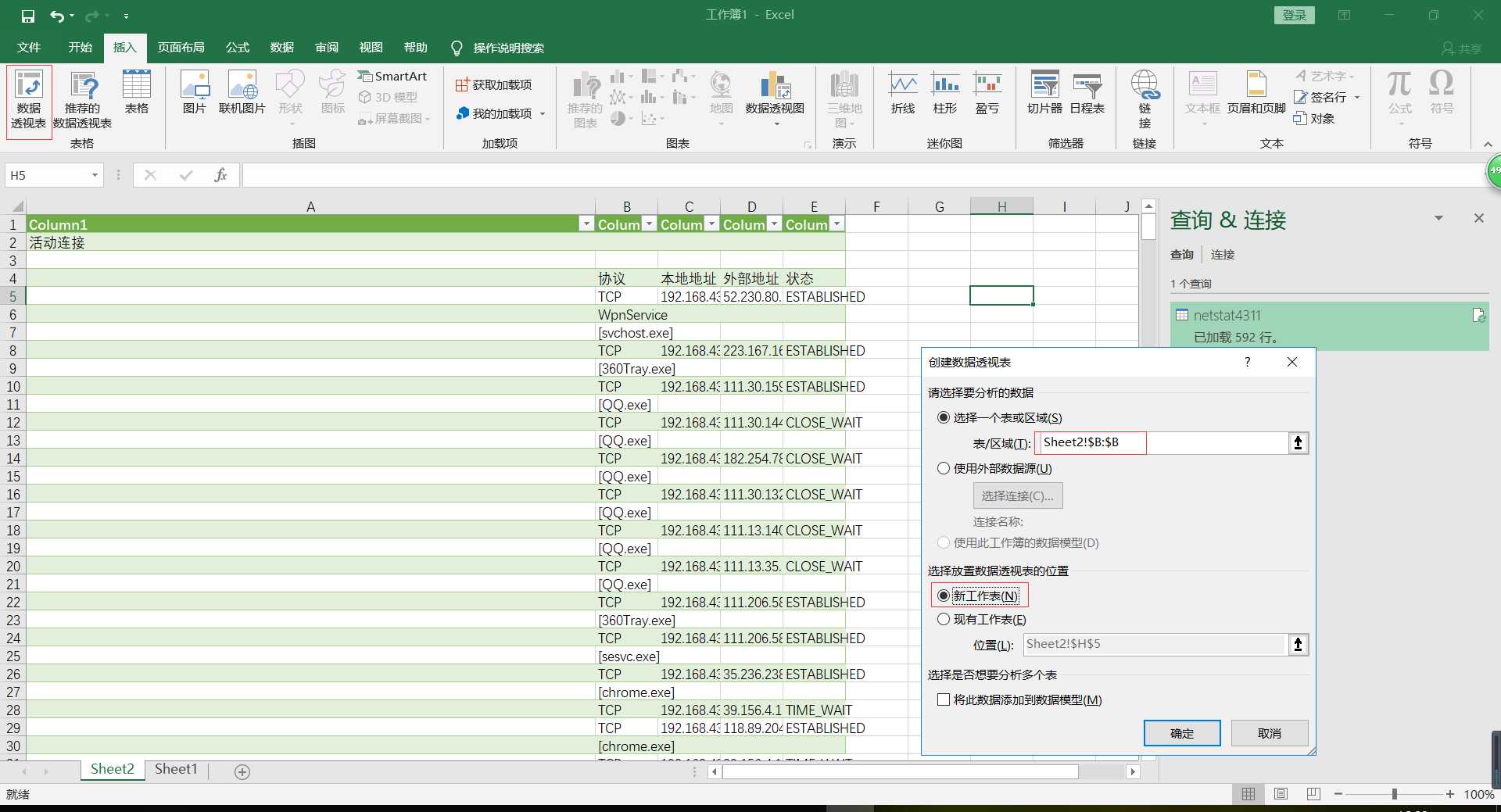
Task: Click Get Add-ins (获取加载项)
Action: pyautogui.click(x=494, y=84)
